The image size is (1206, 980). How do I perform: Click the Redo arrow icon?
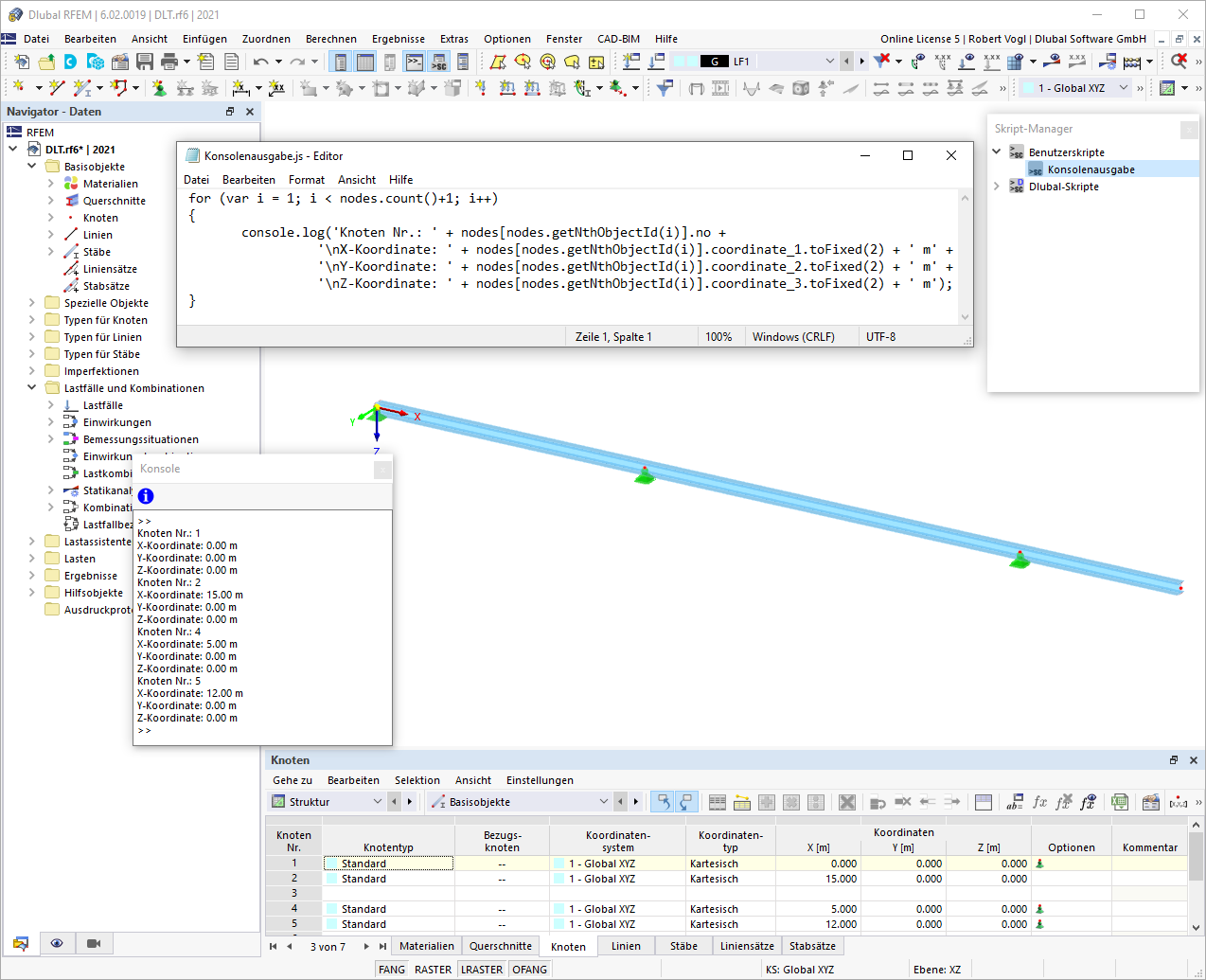pyautogui.click(x=297, y=62)
